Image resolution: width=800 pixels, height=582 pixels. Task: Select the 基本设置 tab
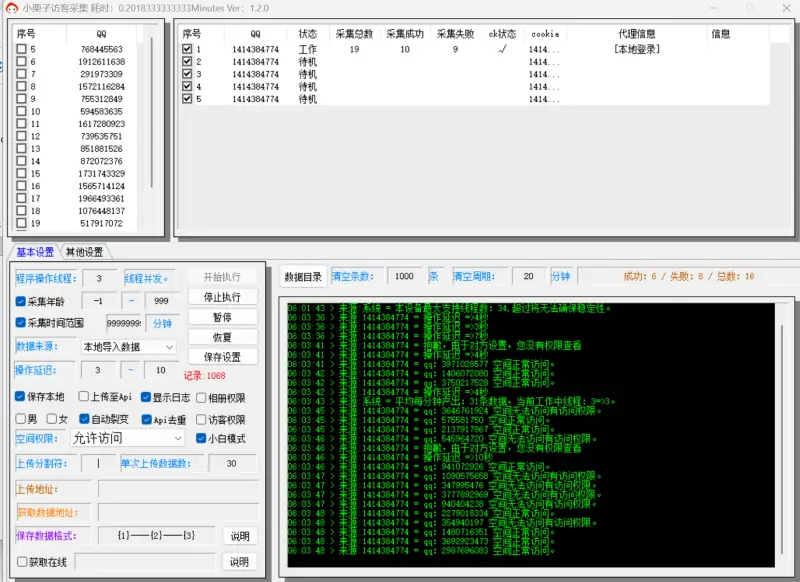pyautogui.click(x=35, y=252)
